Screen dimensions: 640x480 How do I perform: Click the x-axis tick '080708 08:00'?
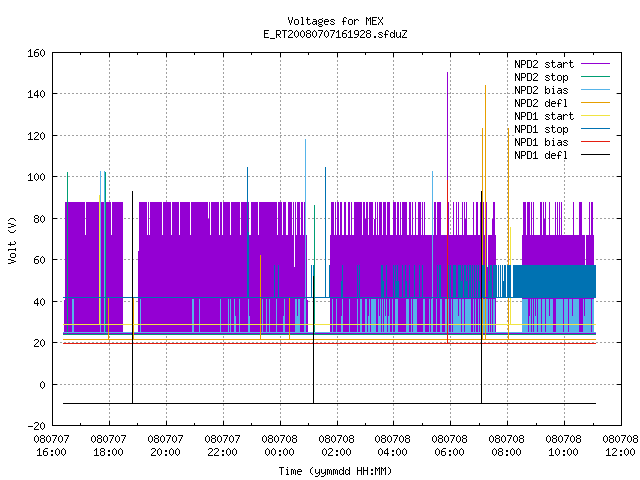tap(507, 446)
